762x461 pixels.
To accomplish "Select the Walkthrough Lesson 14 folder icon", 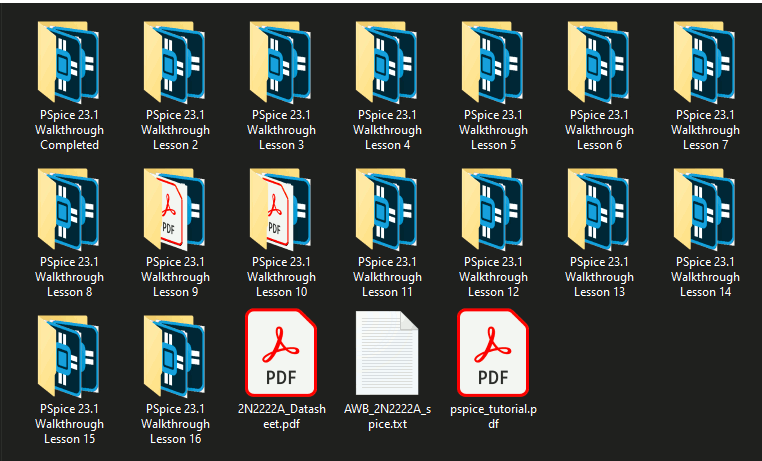I will pos(704,209).
